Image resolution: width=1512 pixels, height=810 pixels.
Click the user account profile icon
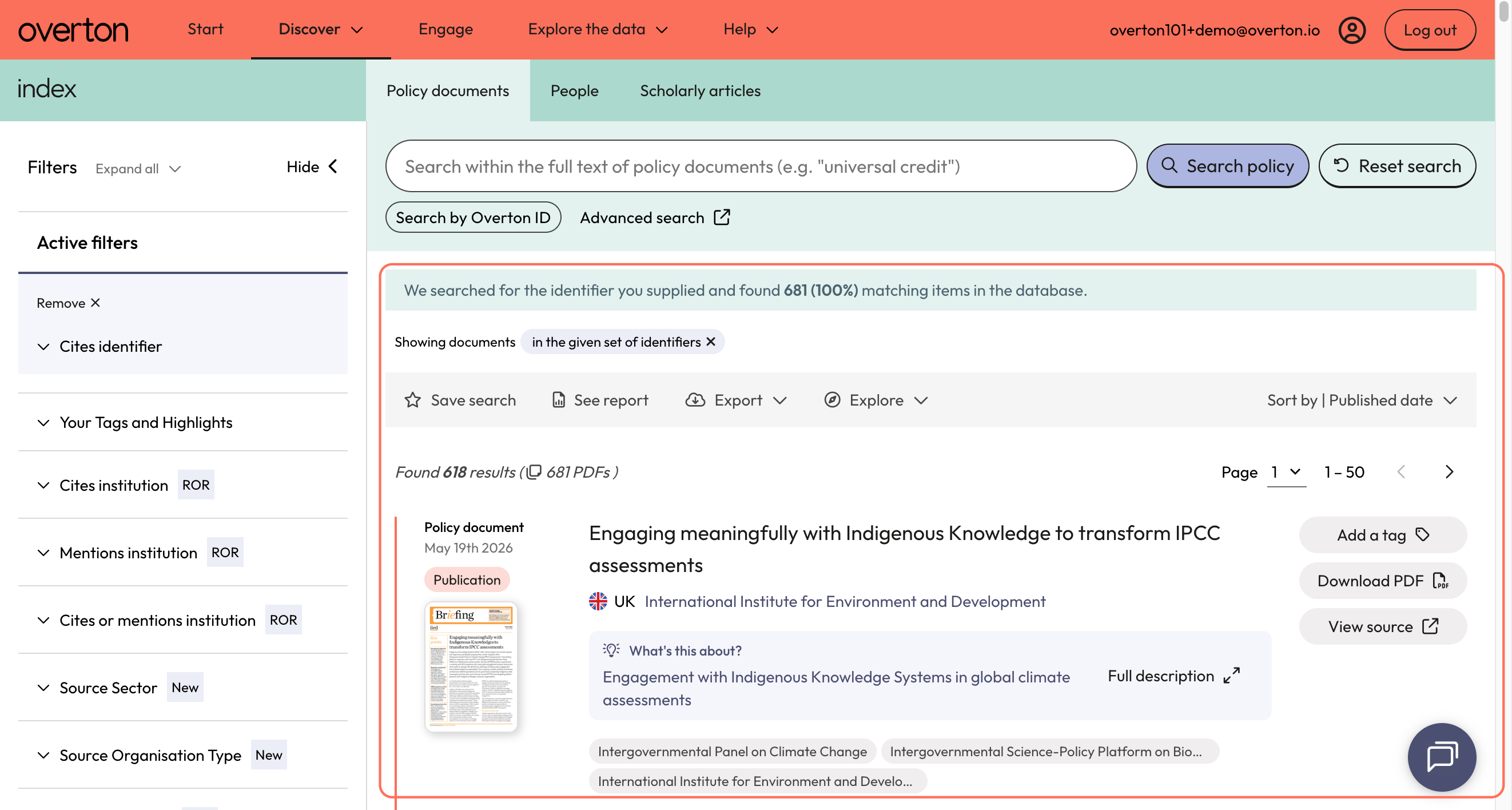[1352, 30]
